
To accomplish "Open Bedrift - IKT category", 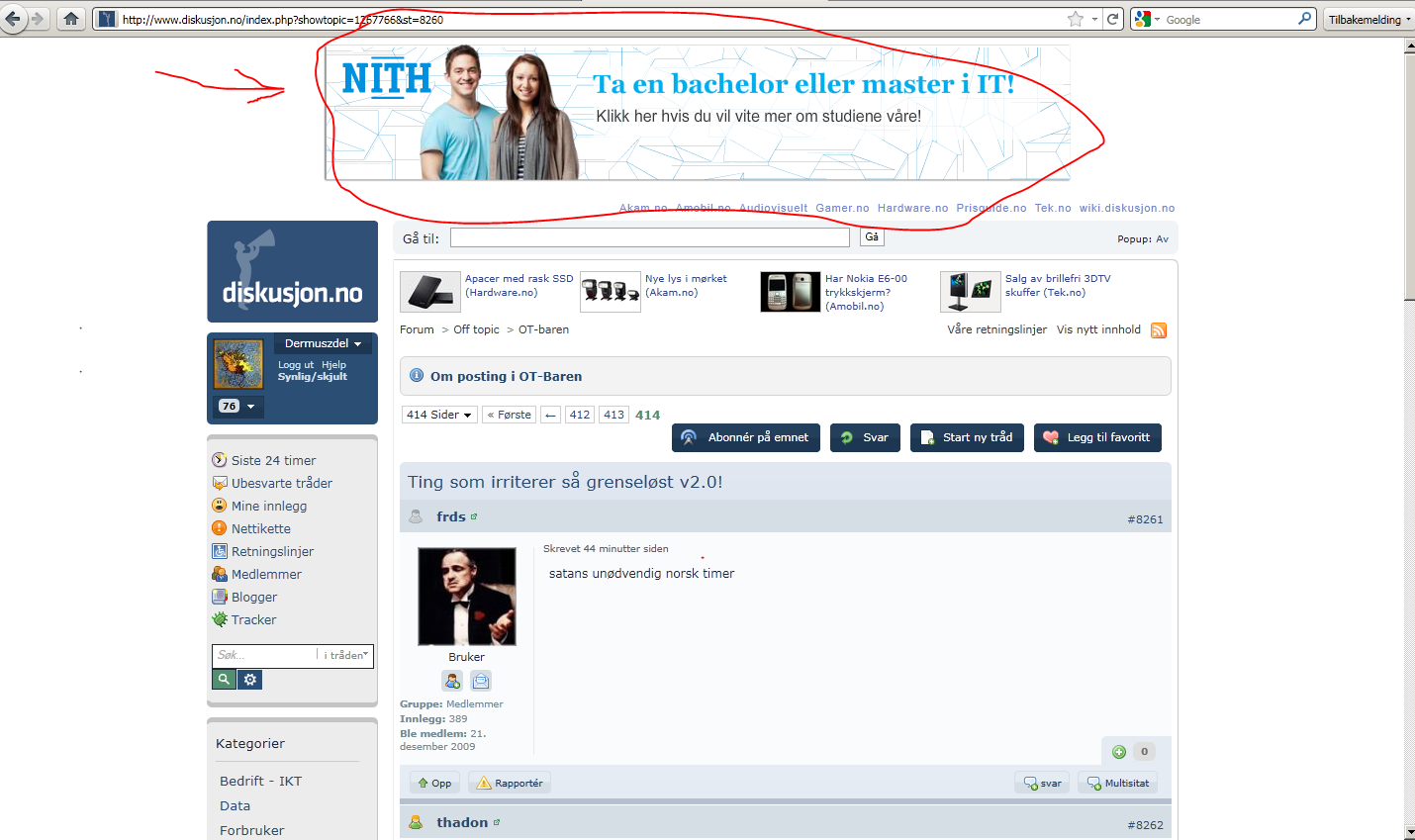I will tap(260, 781).
